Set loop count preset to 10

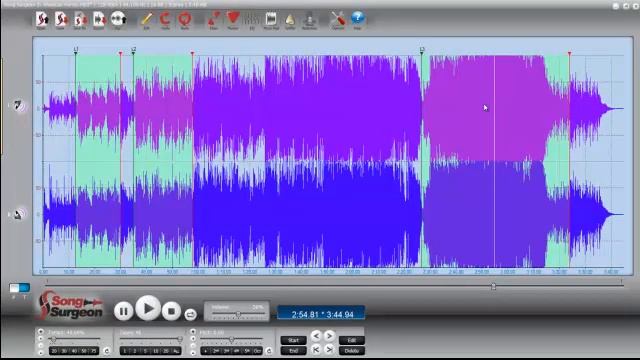pyautogui.click(x=156, y=351)
